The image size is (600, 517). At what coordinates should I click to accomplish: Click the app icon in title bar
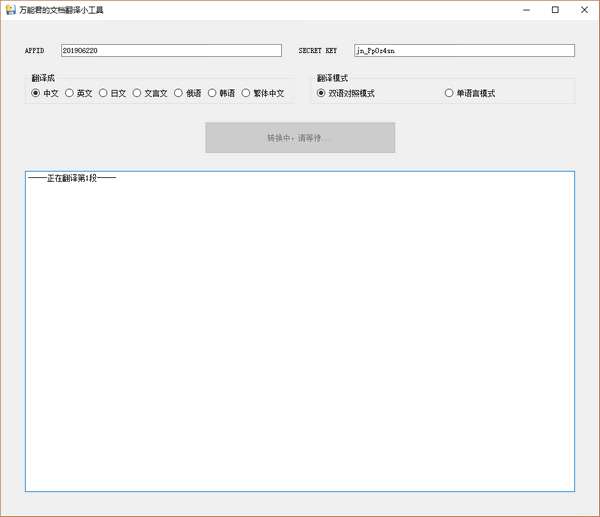11,10
